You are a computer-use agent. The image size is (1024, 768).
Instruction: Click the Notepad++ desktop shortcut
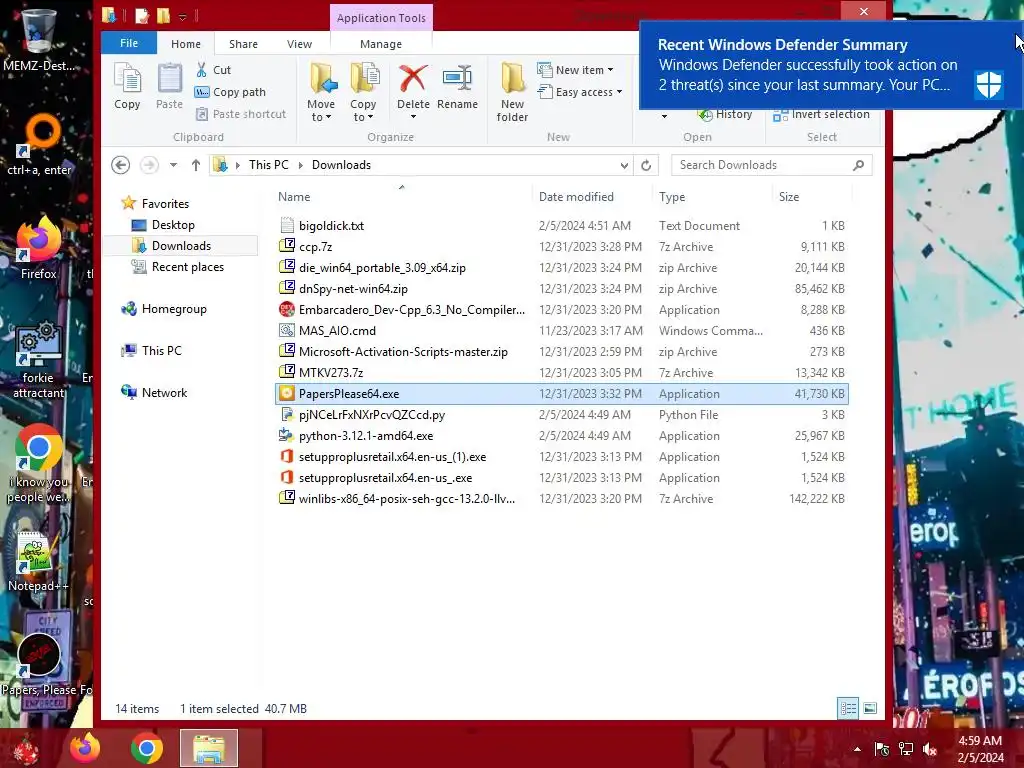[x=37, y=562]
